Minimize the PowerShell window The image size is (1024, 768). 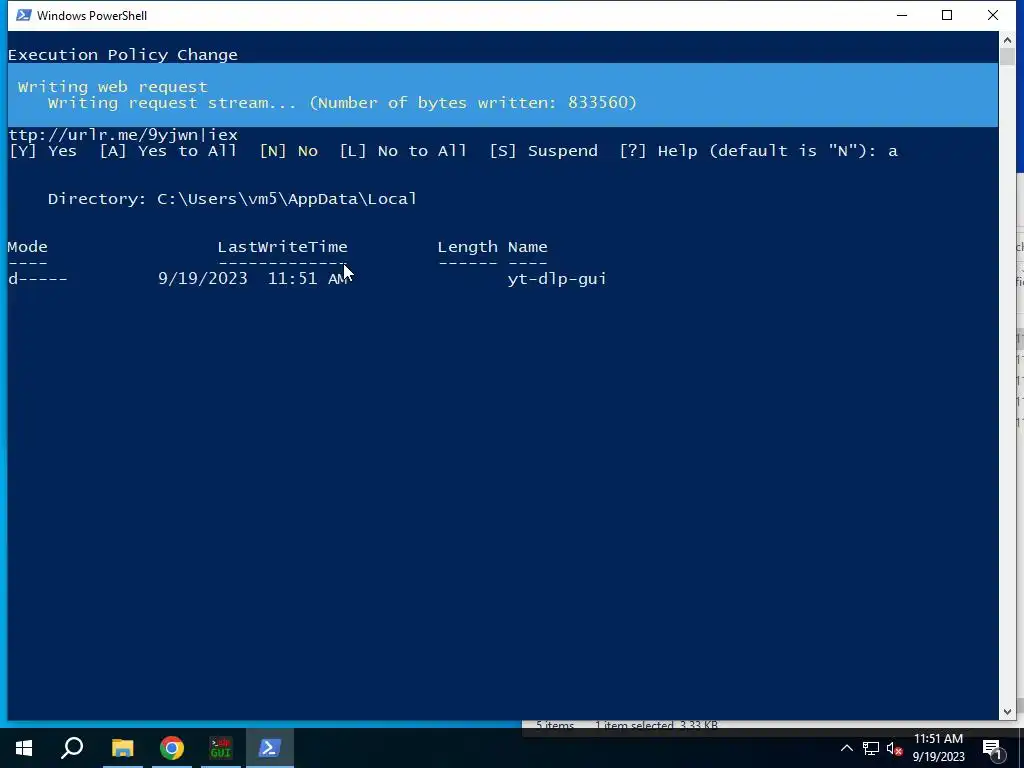[x=902, y=15]
